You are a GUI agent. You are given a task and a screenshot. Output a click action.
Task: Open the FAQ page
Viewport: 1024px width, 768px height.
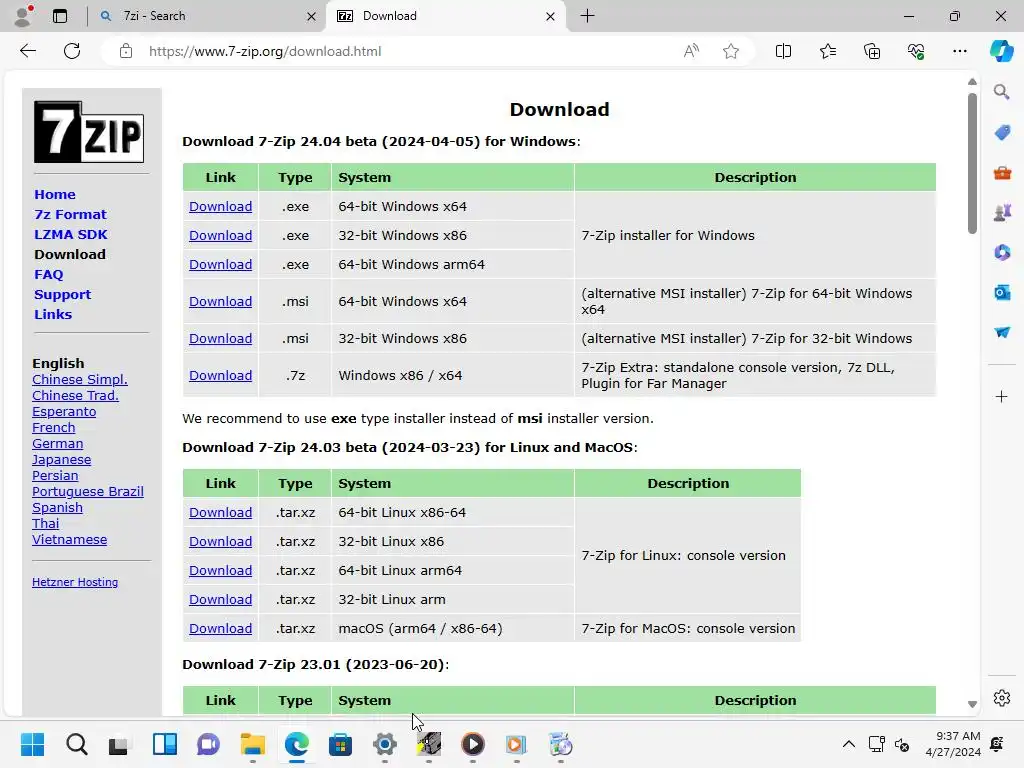pyautogui.click(x=49, y=274)
